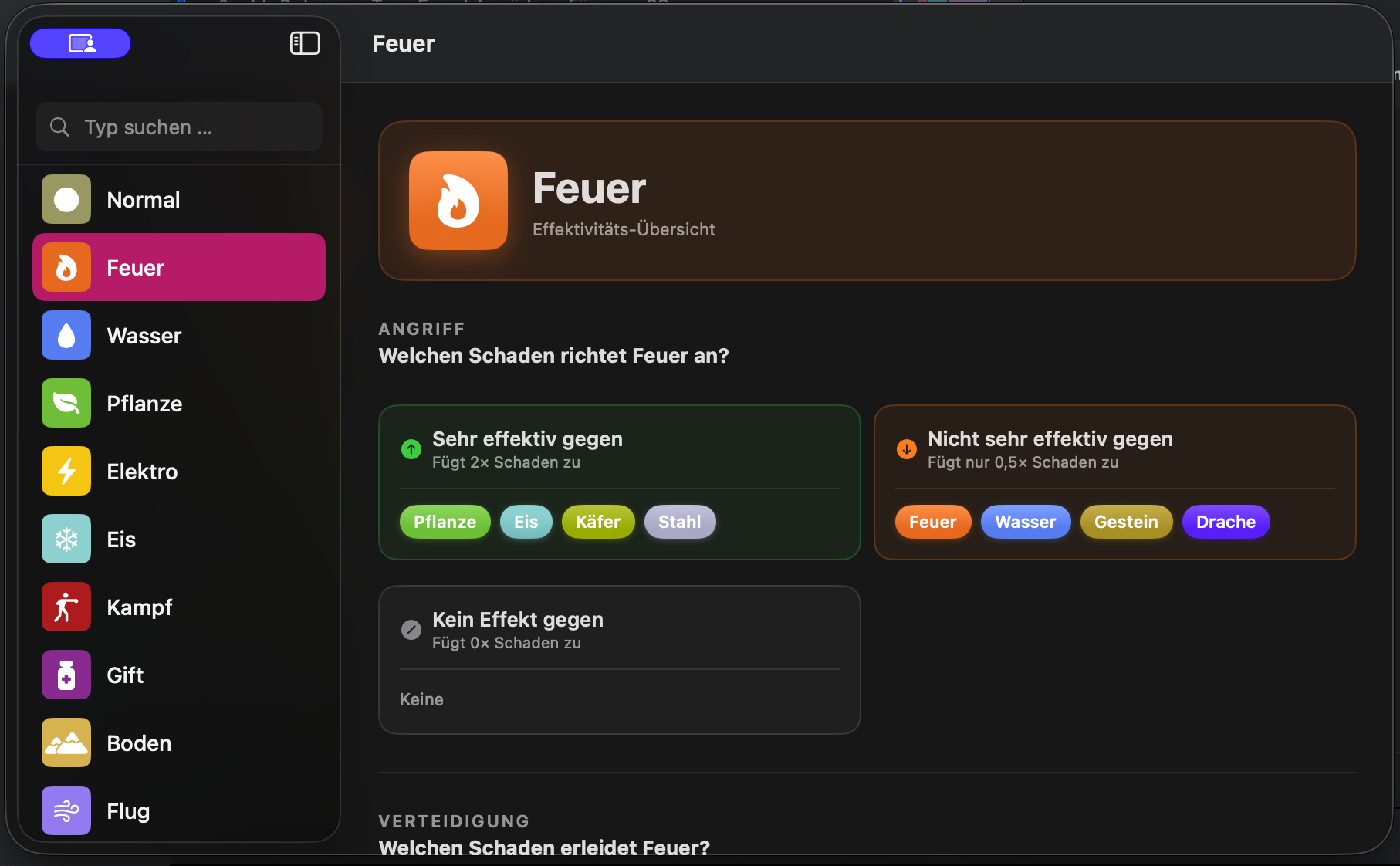This screenshot has width=1400, height=866.
Task: Click the Gift bottle icon
Action: point(66,675)
